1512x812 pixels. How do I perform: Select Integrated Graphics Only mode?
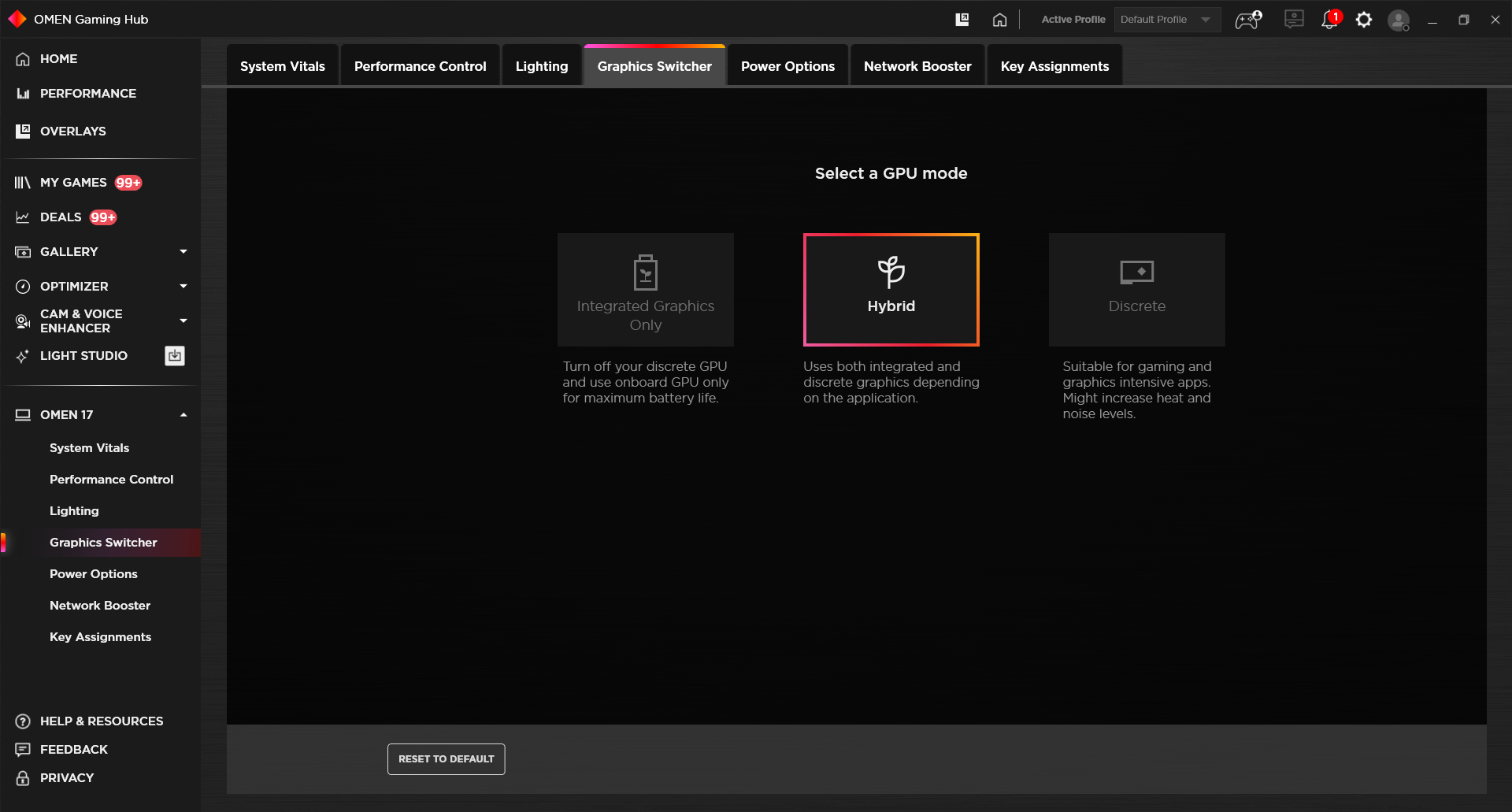[646, 290]
